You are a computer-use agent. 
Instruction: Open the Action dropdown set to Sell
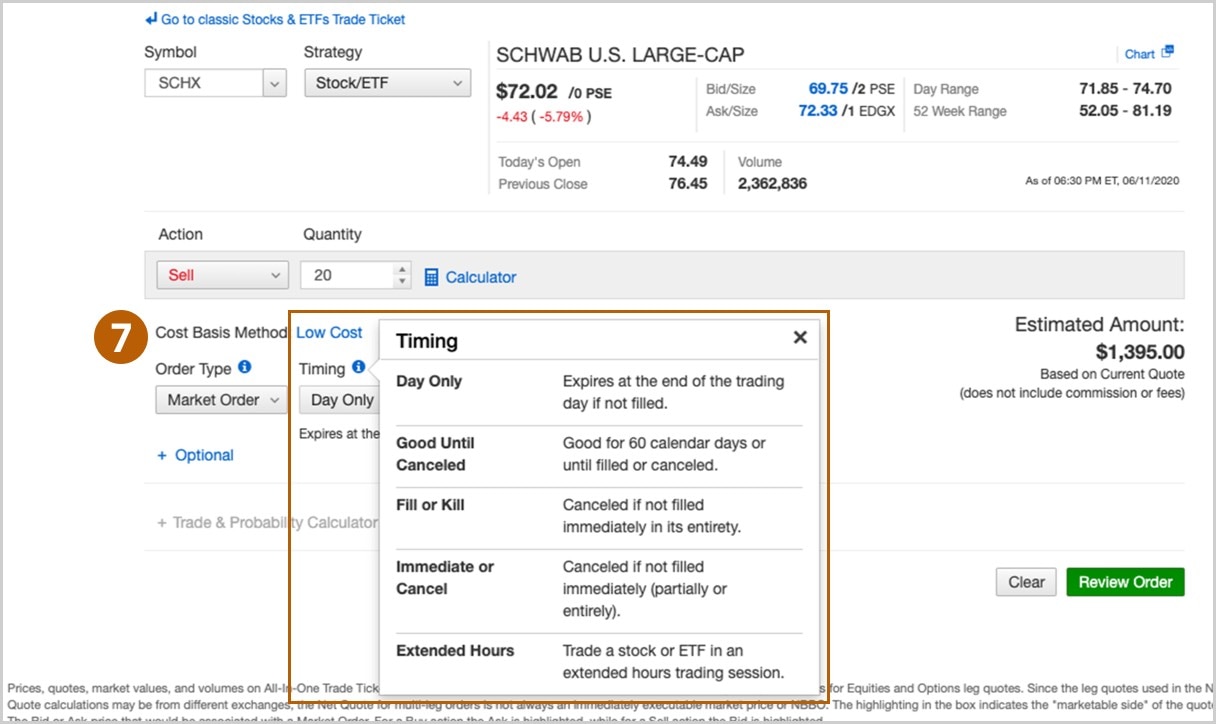[223, 275]
